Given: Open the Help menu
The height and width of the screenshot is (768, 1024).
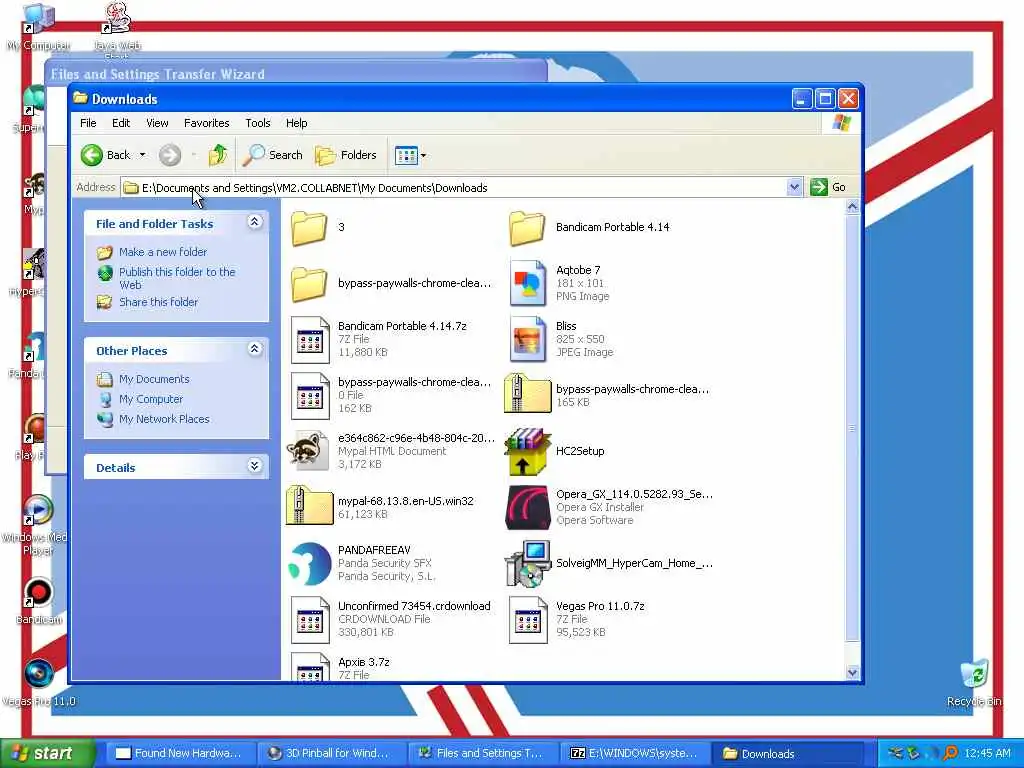Looking at the screenshot, I should click(x=296, y=123).
